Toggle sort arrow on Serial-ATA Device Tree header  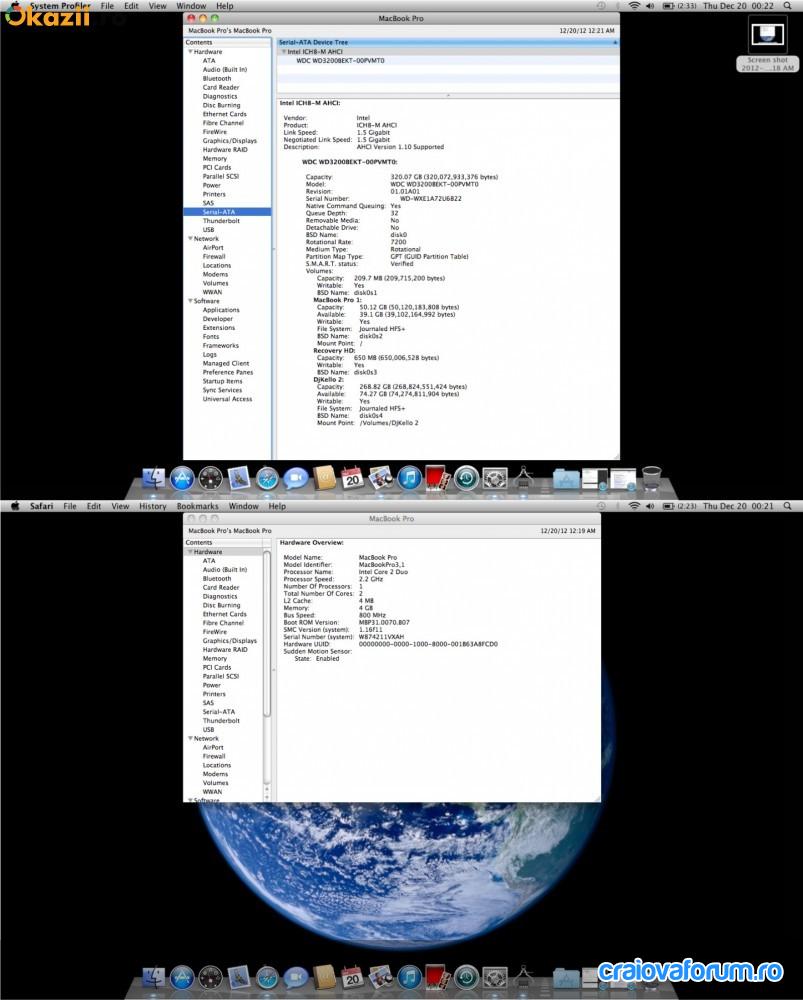tap(615, 42)
